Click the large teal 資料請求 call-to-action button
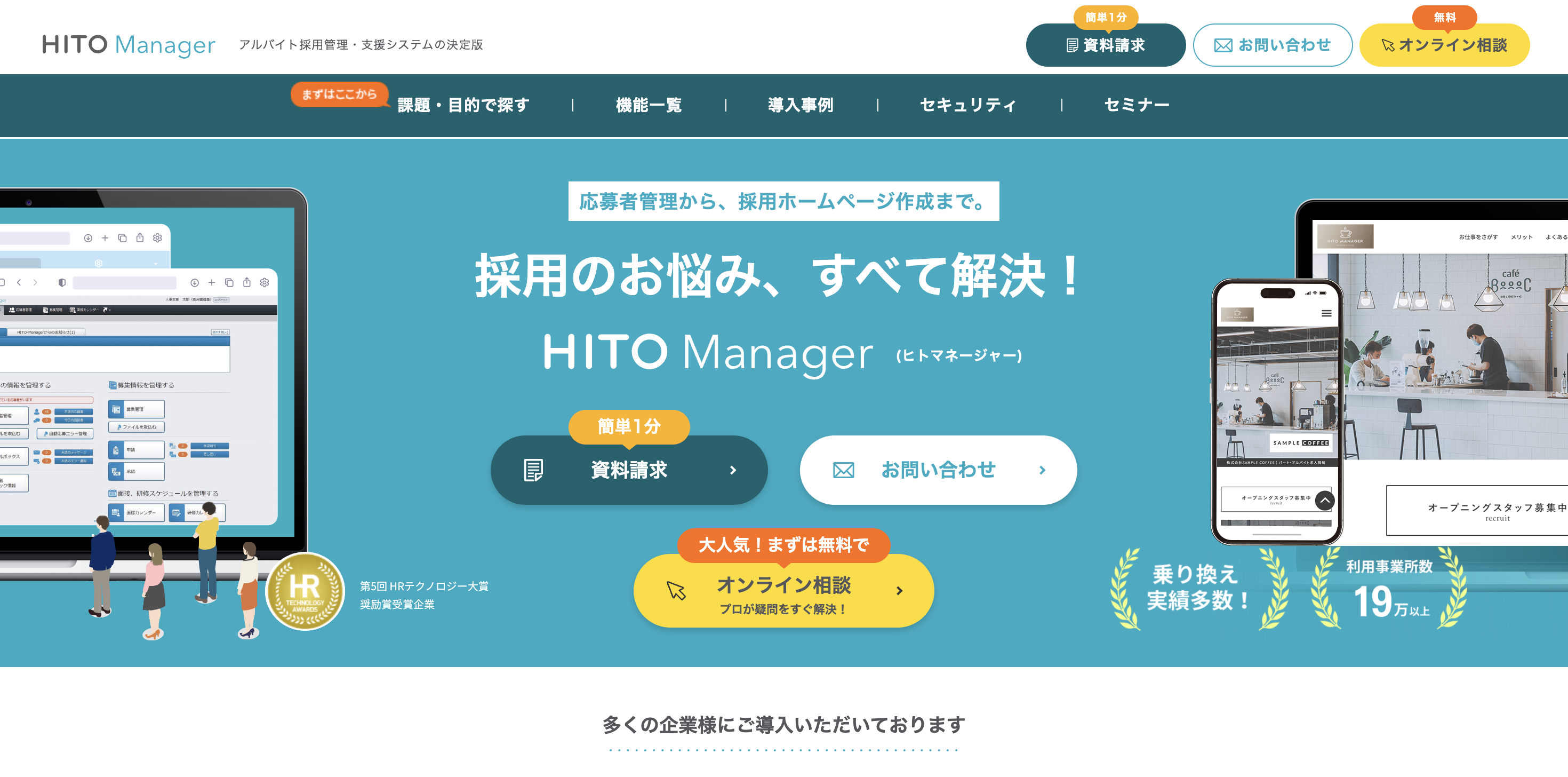The width and height of the screenshot is (1568, 777). point(629,470)
